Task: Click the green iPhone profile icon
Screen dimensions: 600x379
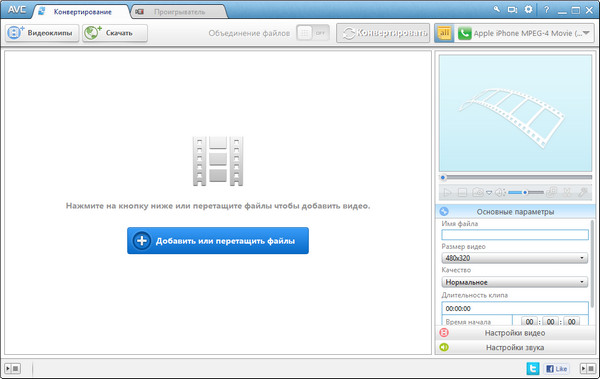Action: pyautogui.click(x=464, y=34)
